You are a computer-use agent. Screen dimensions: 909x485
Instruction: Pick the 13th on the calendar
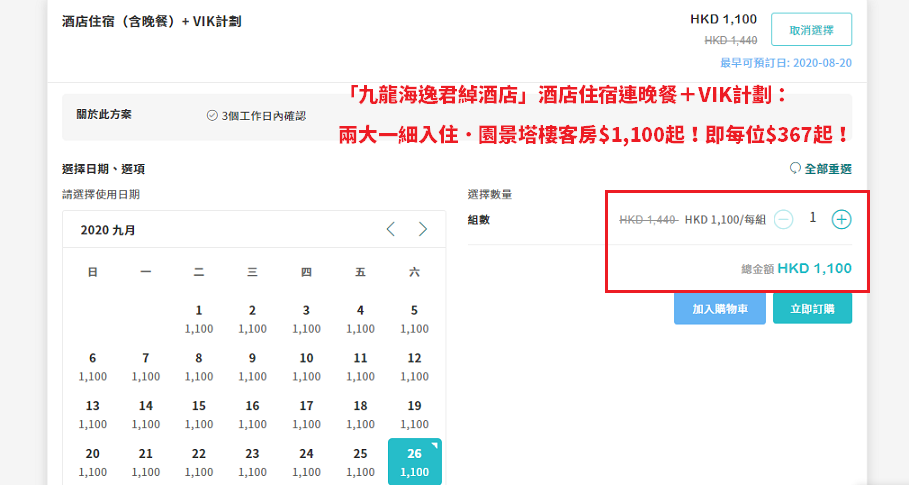pos(93,414)
